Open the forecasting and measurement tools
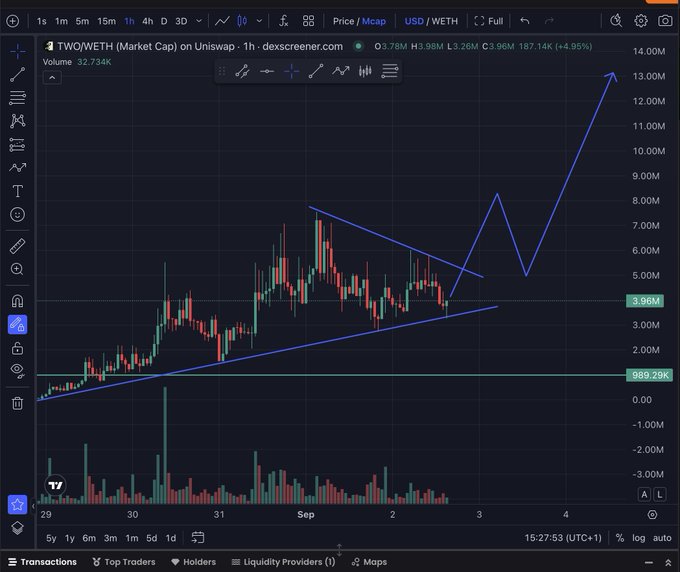 (17, 144)
